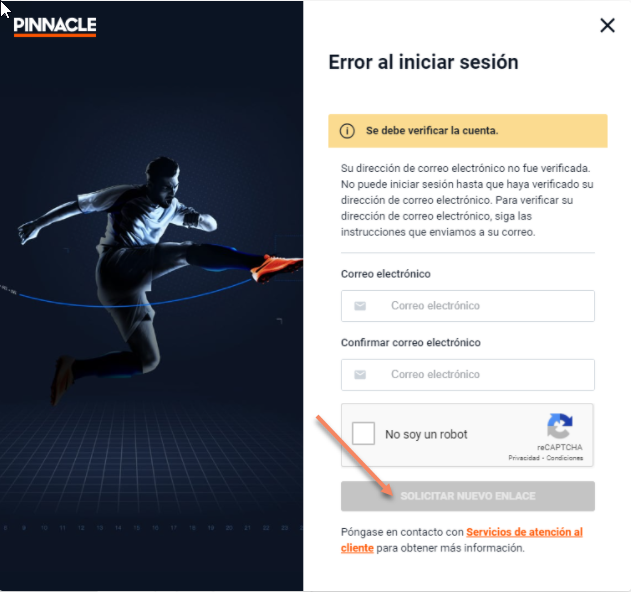Open the reCAPTCHA Privacidad link

click(x=524, y=458)
